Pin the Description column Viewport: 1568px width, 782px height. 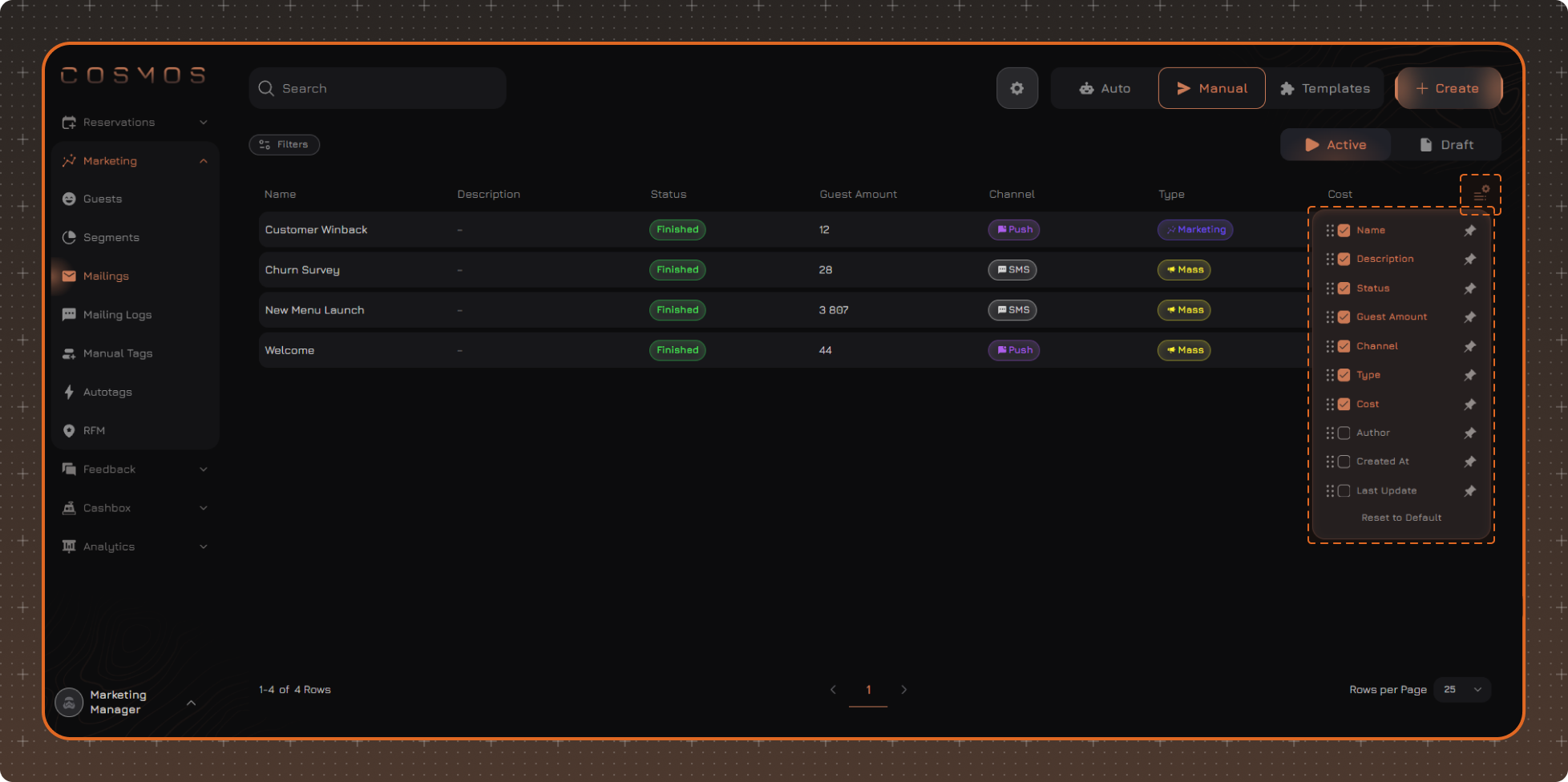1469,260
